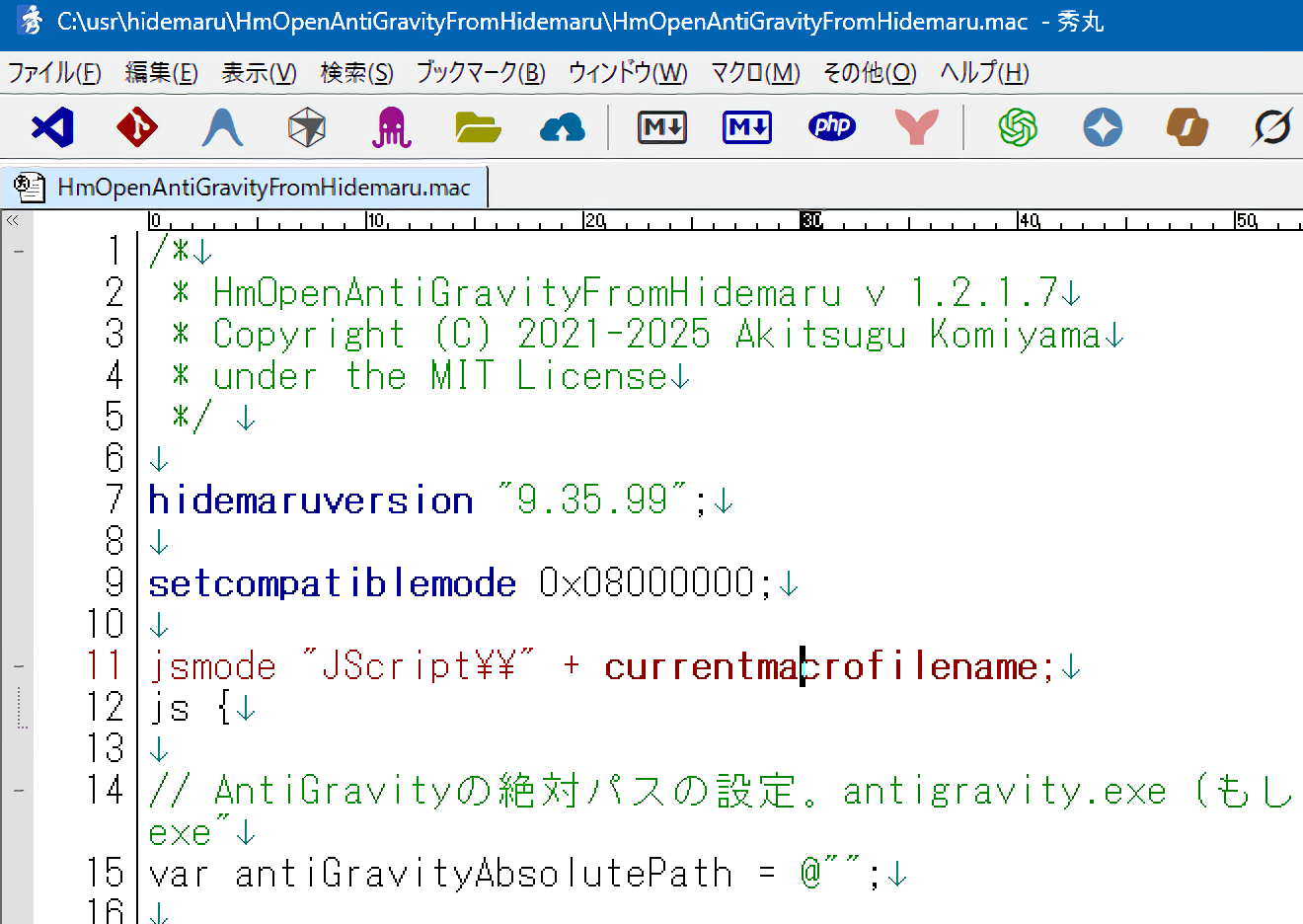Click the blue PHP oval icon
1303x924 pixels.
pyautogui.click(x=832, y=126)
